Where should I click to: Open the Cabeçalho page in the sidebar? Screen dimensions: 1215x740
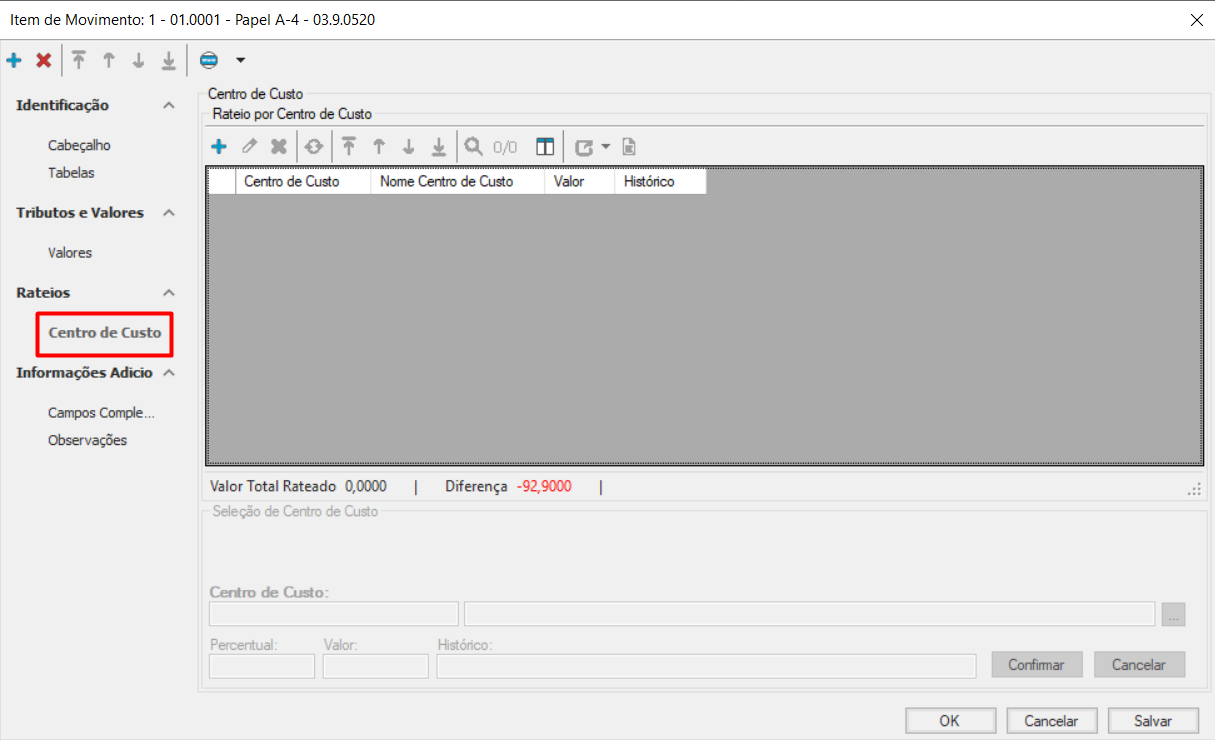tap(79, 145)
